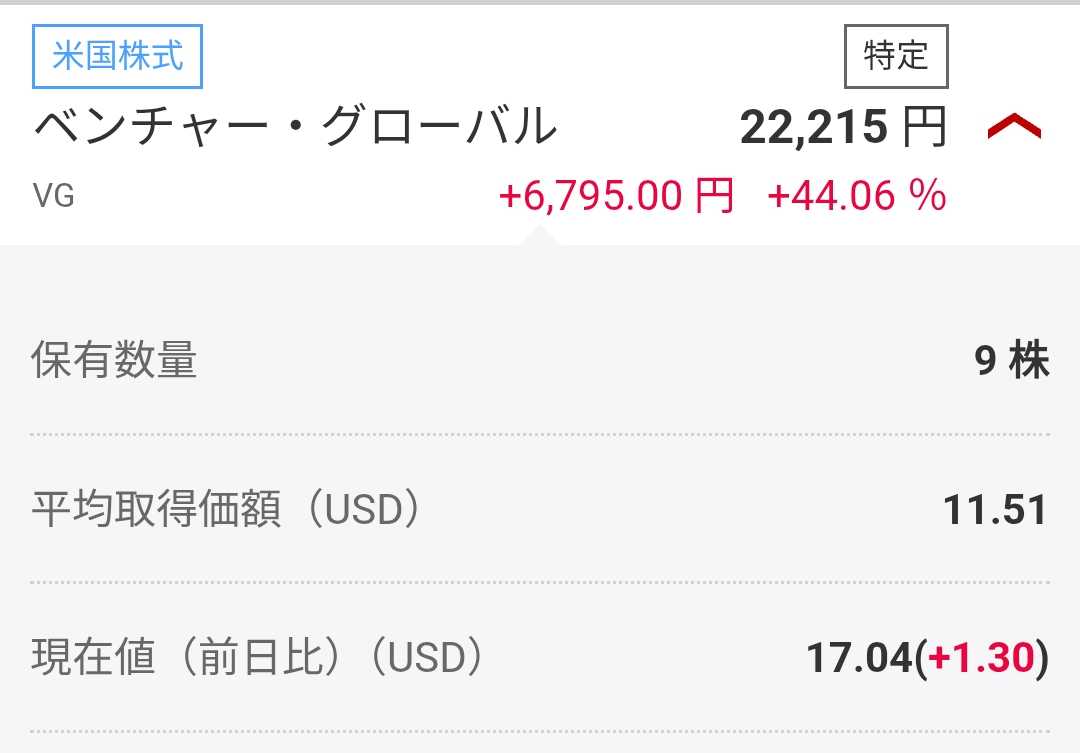Tap the 11.51 average cost value
This screenshot has height=753, width=1080.
click(995, 510)
